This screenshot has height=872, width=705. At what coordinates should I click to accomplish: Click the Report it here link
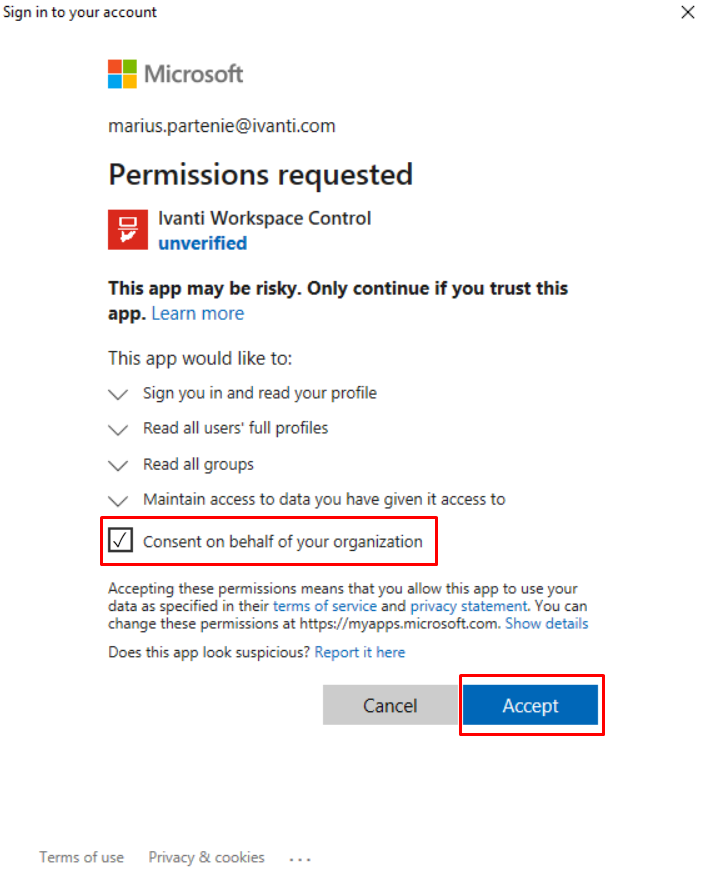[x=360, y=652]
